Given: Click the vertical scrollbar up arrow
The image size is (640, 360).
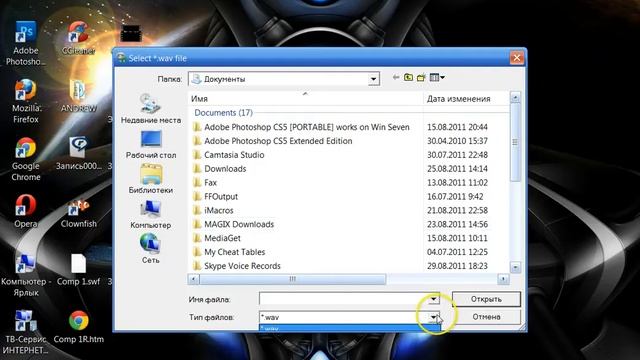Looking at the screenshot, I should tap(515, 98).
